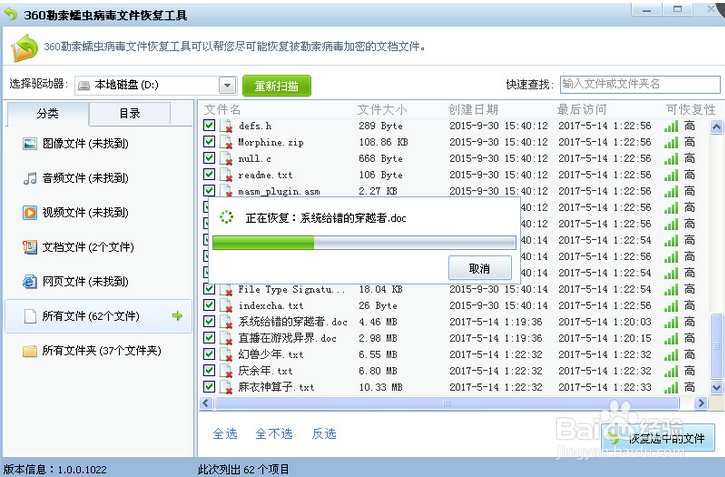Click file icon next to 庆余年.txt
This screenshot has height=477, width=725.
coord(226,371)
